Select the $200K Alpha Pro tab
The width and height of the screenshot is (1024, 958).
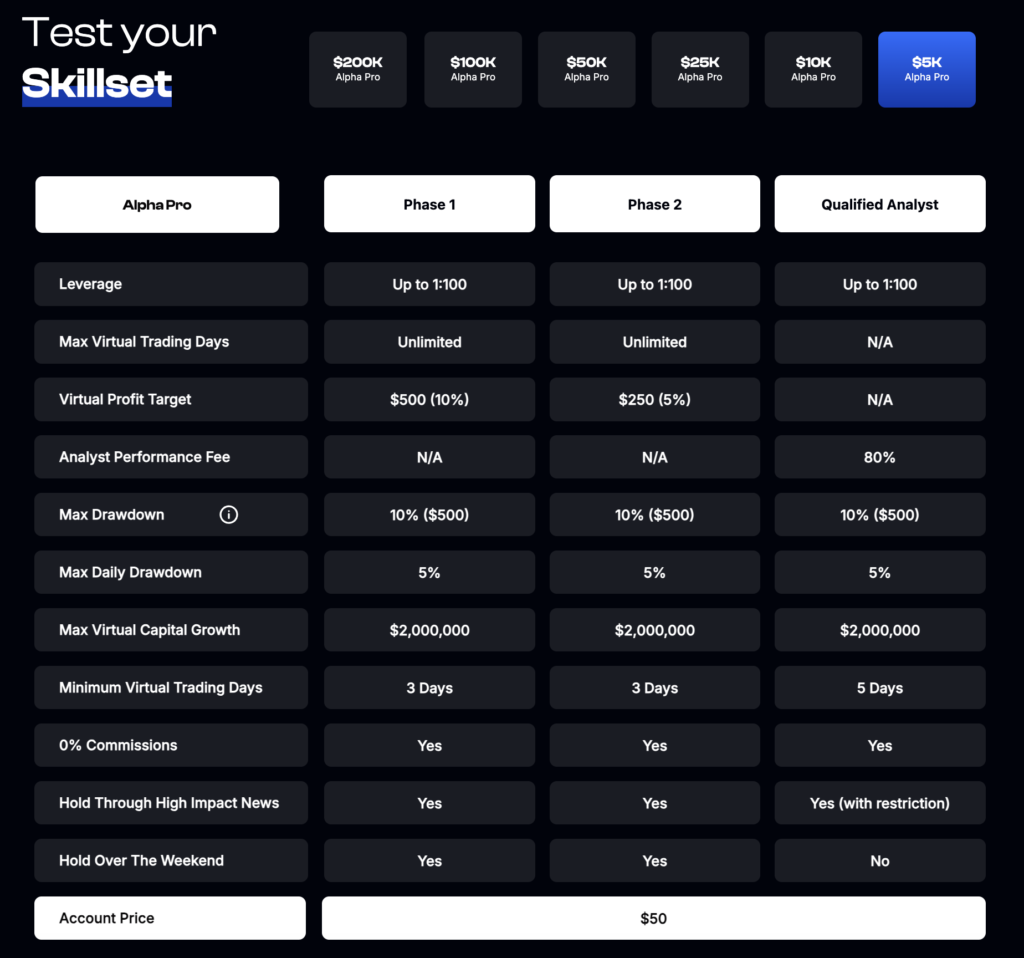pyautogui.click(x=358, y=69)
